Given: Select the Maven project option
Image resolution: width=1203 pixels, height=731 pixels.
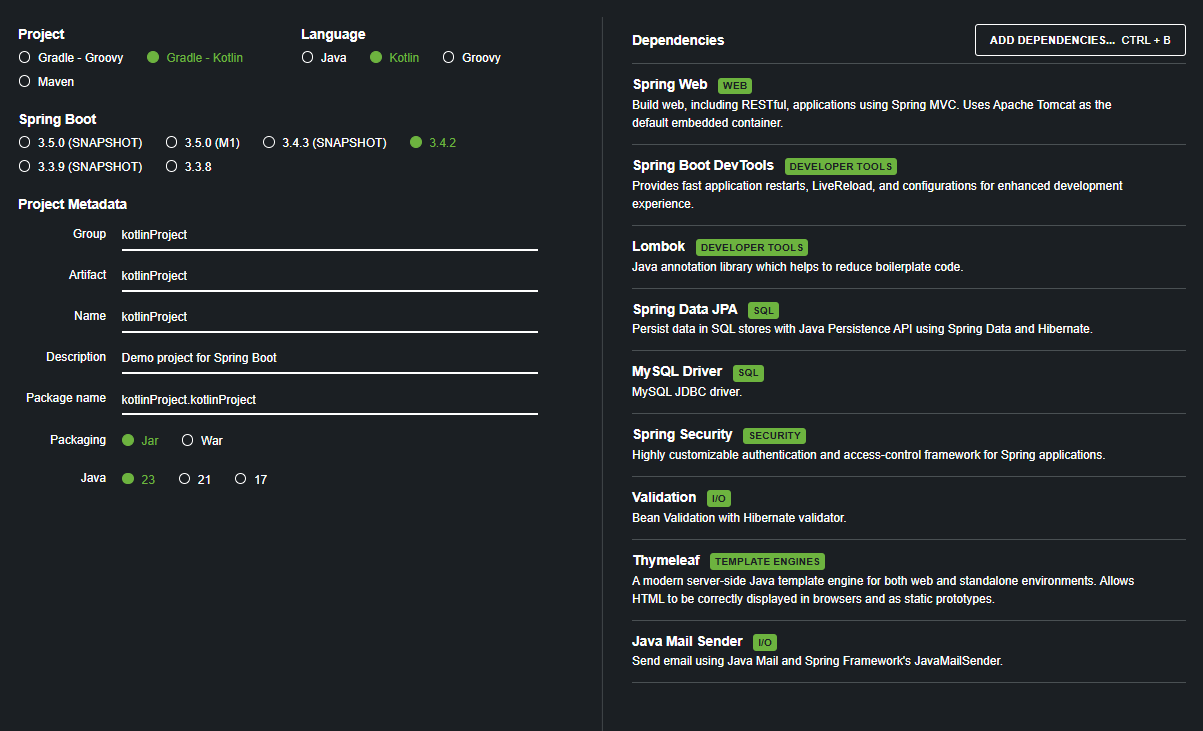Looking at the screenshot, I should (x=47, y=82).
